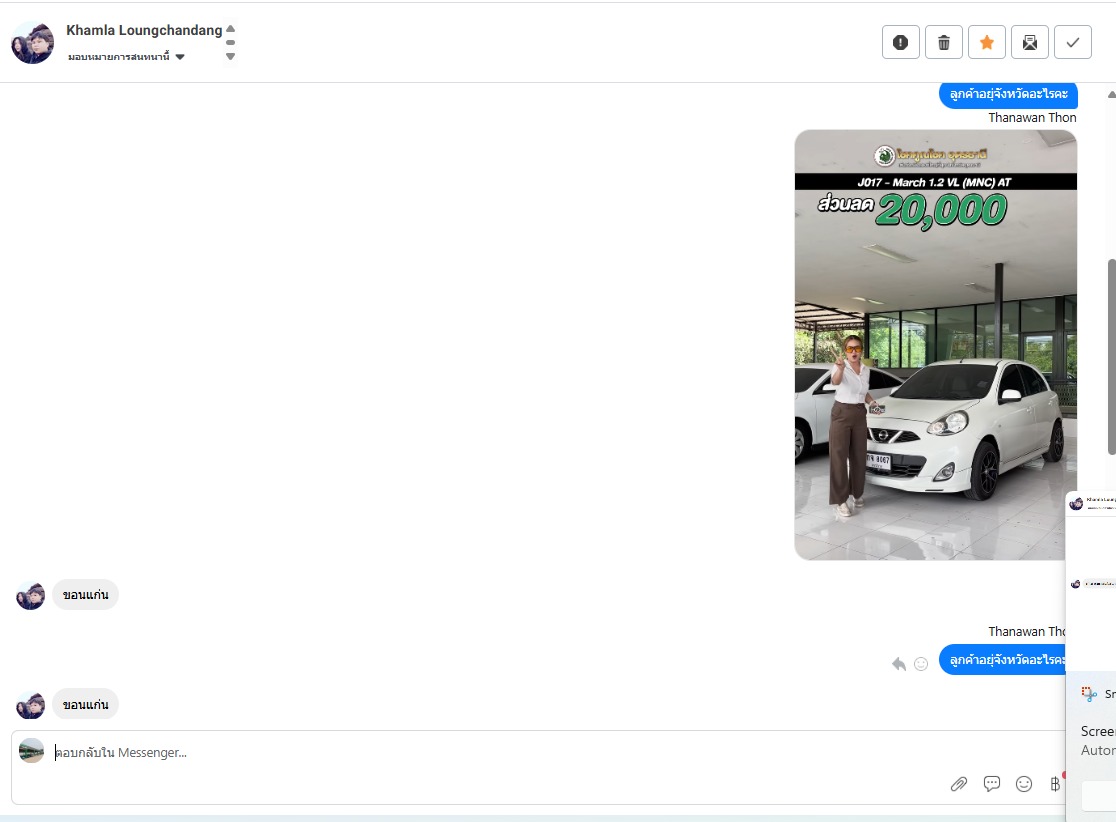Image resolution: width=1116 pixels, height=822 pixels.
Task: Open Khamla Loungchandang profile picture in header
Action: (x=33, y=43)
